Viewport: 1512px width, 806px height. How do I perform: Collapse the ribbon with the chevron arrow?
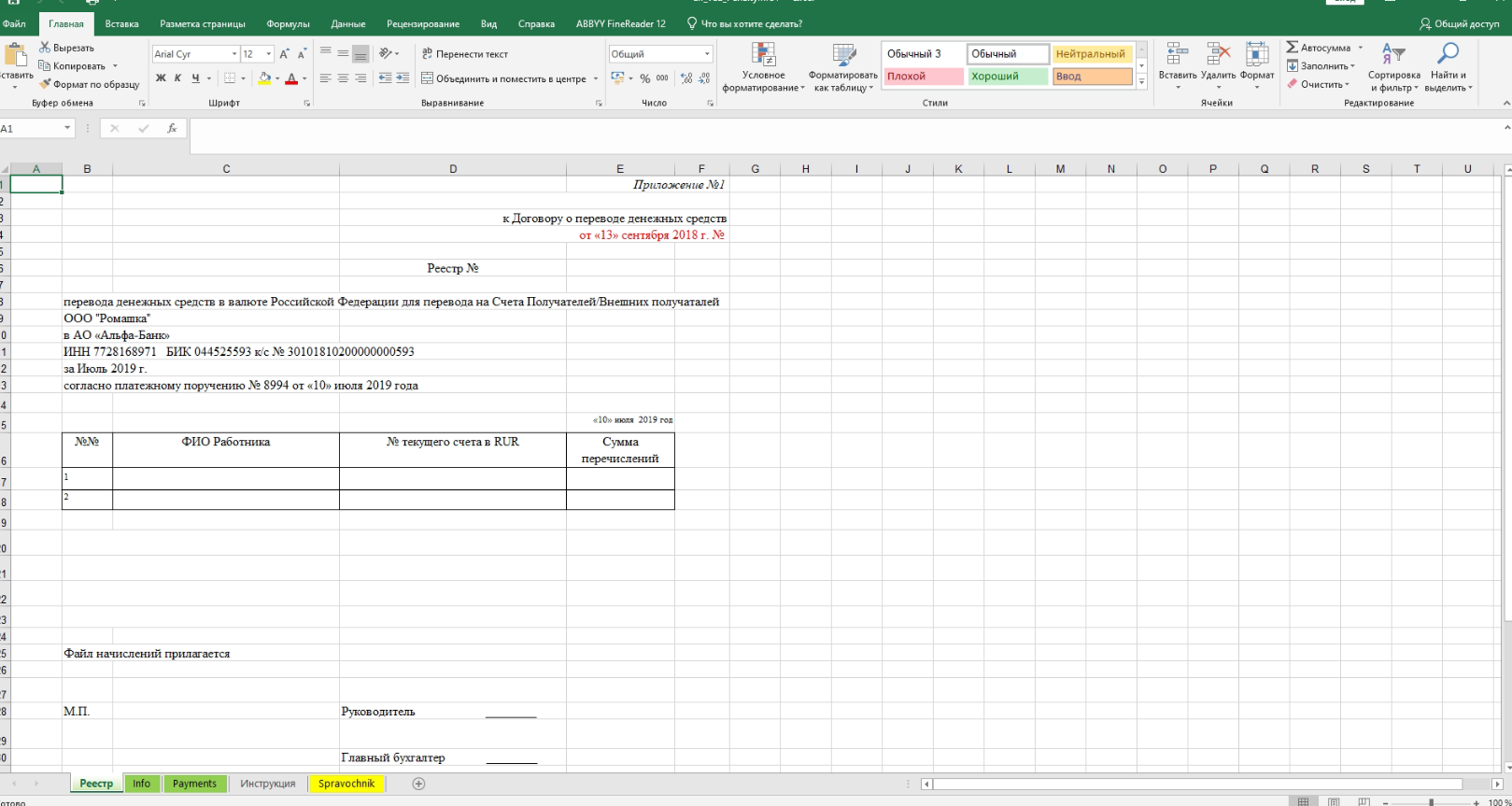point(1506,103)
